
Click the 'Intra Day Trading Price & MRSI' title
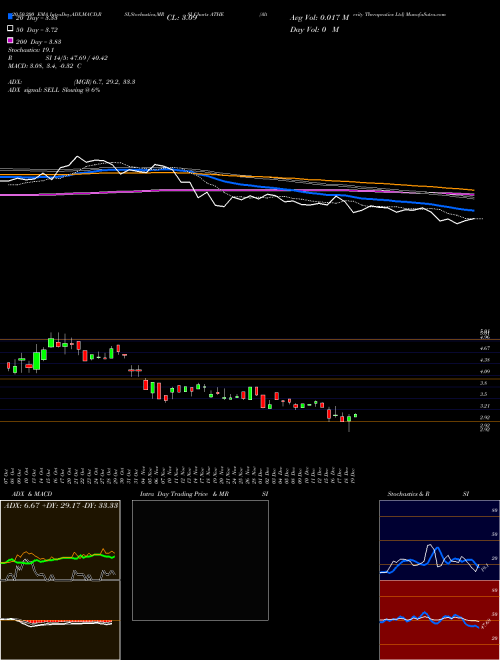tap(204, 494)
